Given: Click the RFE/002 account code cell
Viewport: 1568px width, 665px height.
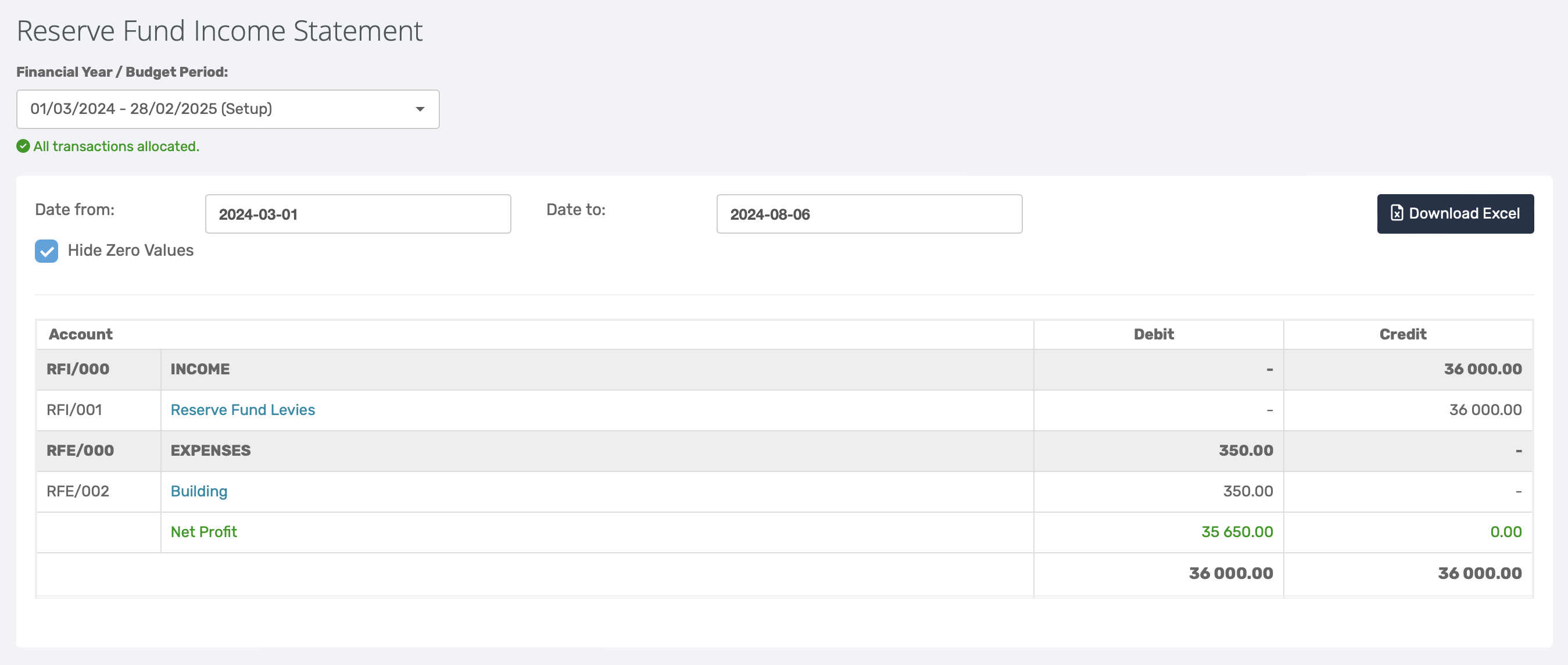Looking at the screenshot, I should coord(77,491).
